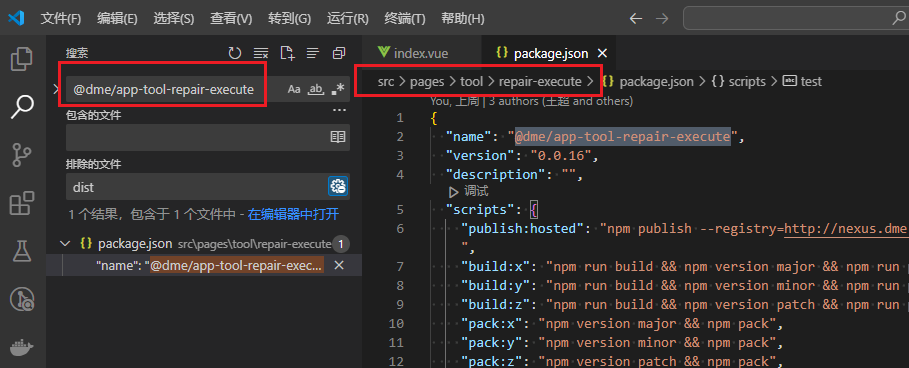
Task: Click the command center search box
Action: (x=796, y=19)
